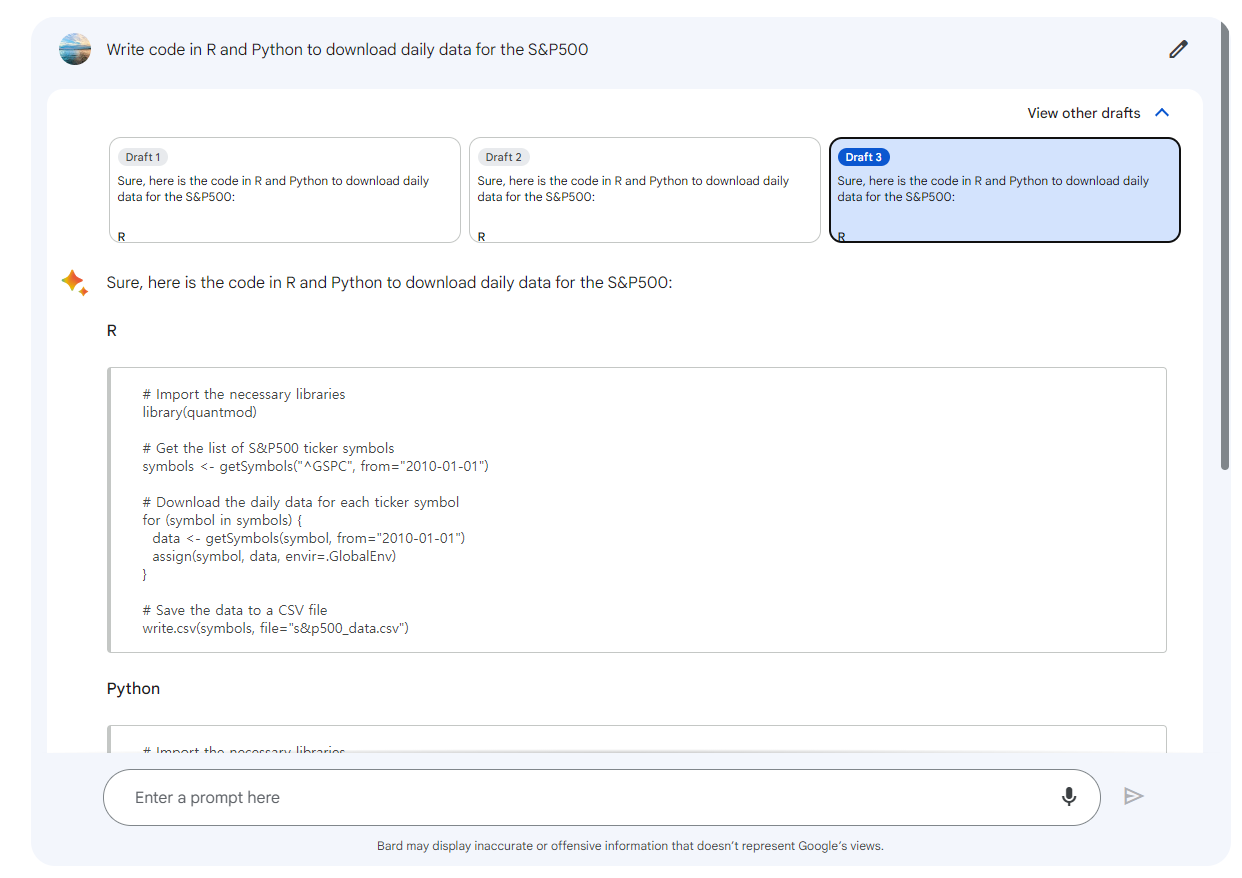Click the Bard disclaimer text
The height and width of the screenshot is (878, 1242).
pyautogui.click(x=630, y=846)
